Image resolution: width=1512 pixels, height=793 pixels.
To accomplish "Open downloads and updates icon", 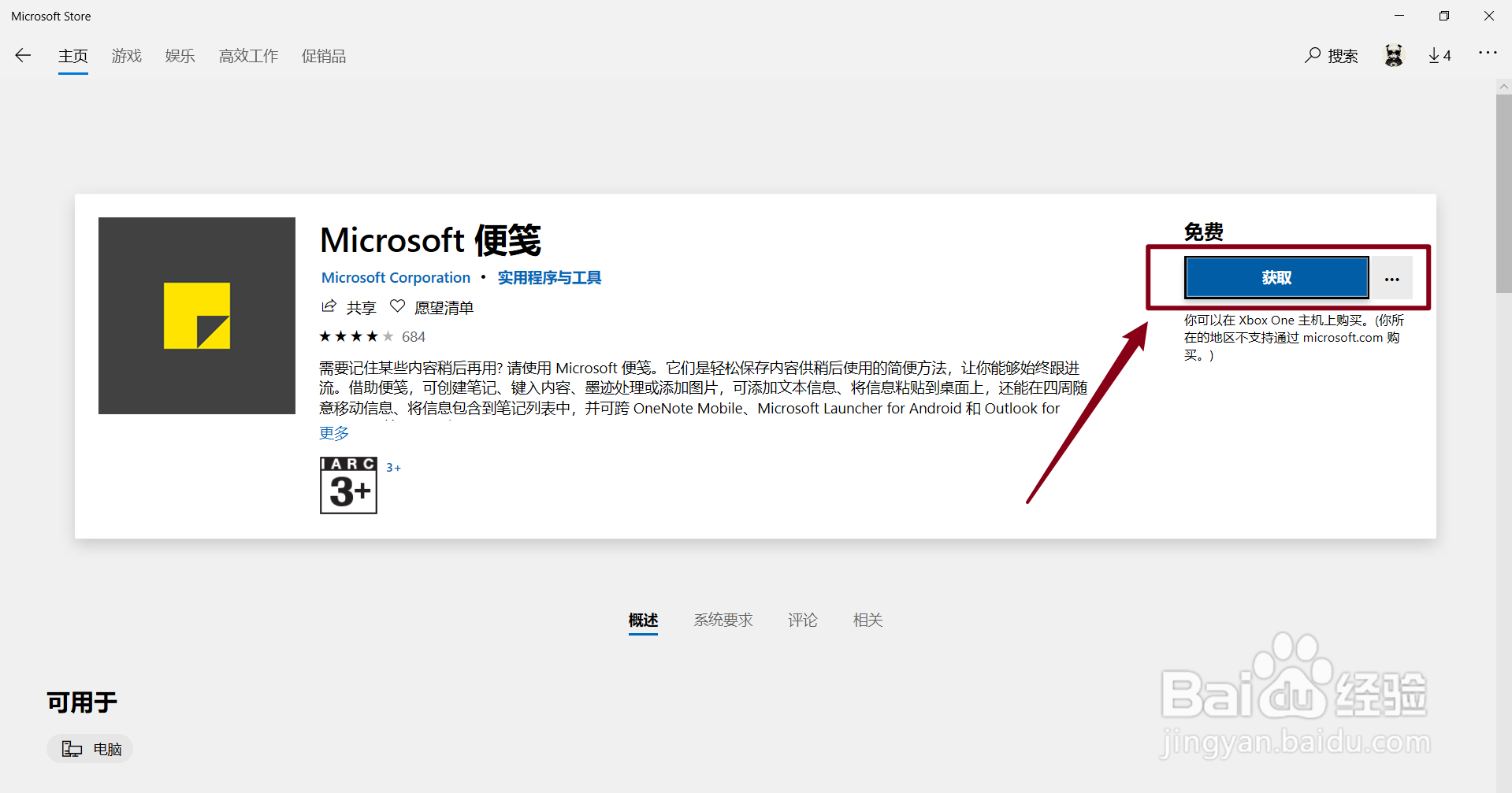I will 1440,55.
